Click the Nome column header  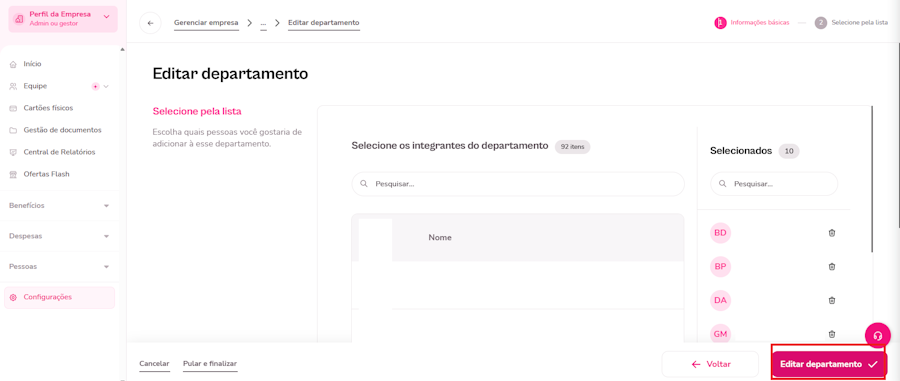(x=440, y=238)
